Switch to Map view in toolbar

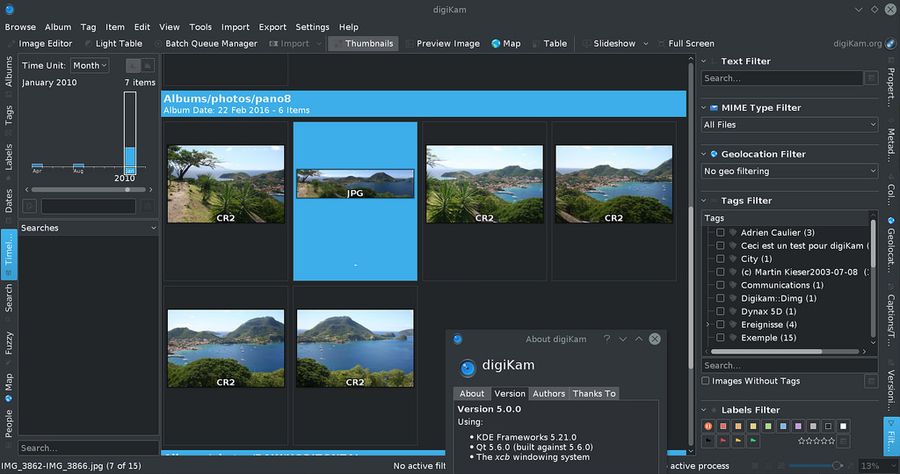coord(506,44)
